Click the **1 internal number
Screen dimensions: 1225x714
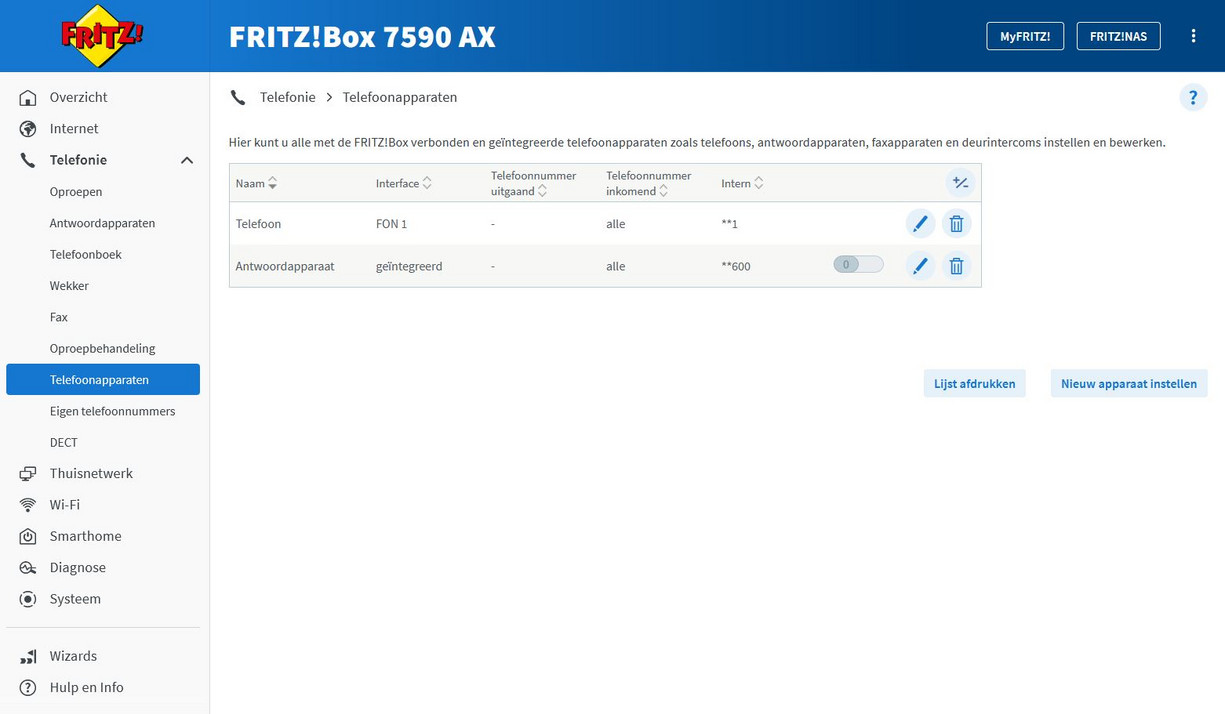pos(729,224)
